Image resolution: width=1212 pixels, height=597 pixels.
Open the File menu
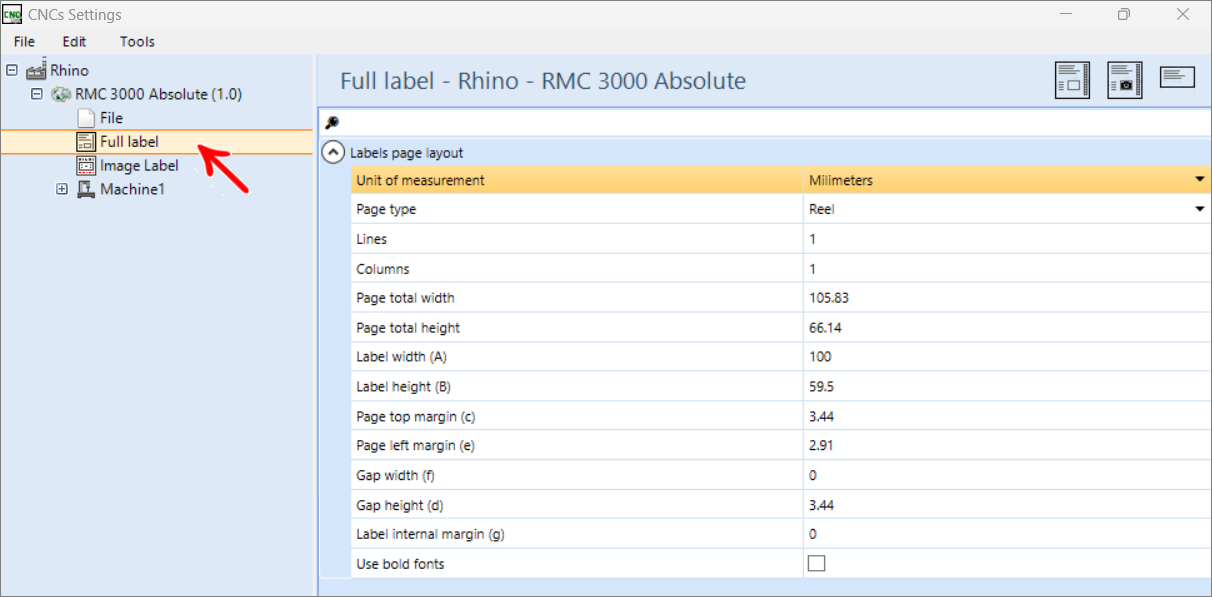(24, 42)
